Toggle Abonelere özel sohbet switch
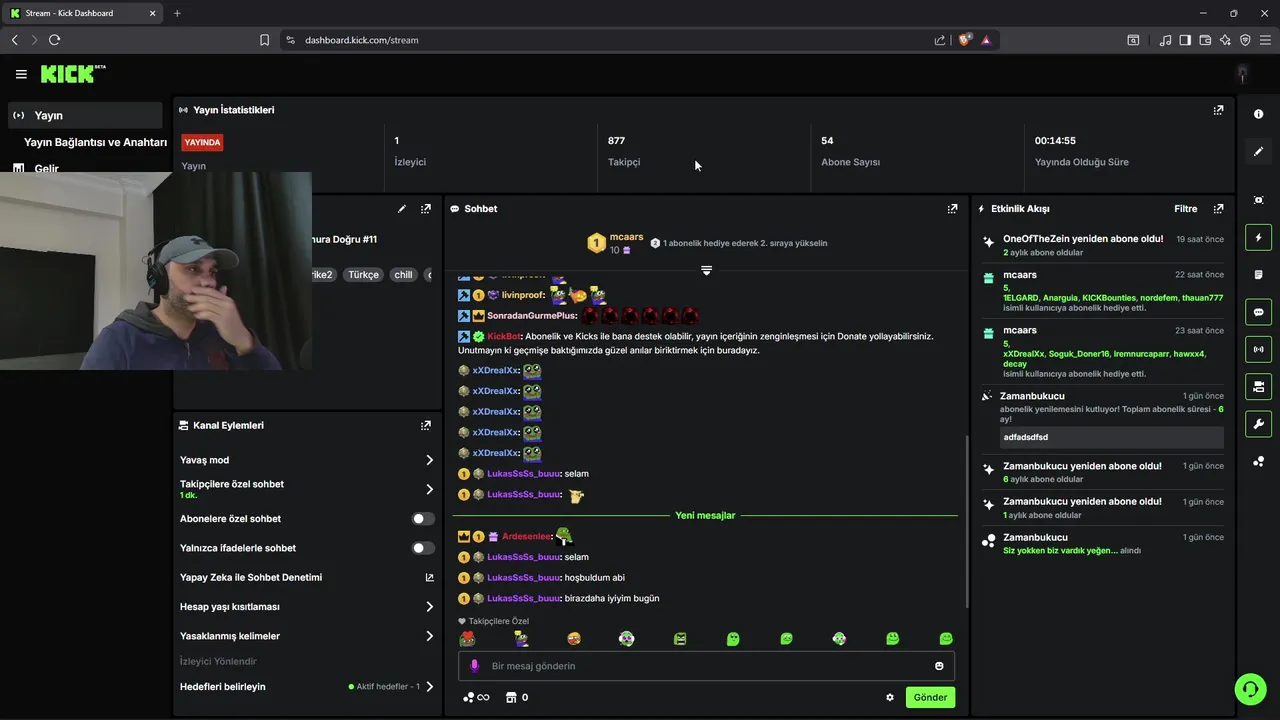Screen dimensions: 1280x720 pos(424,519)
